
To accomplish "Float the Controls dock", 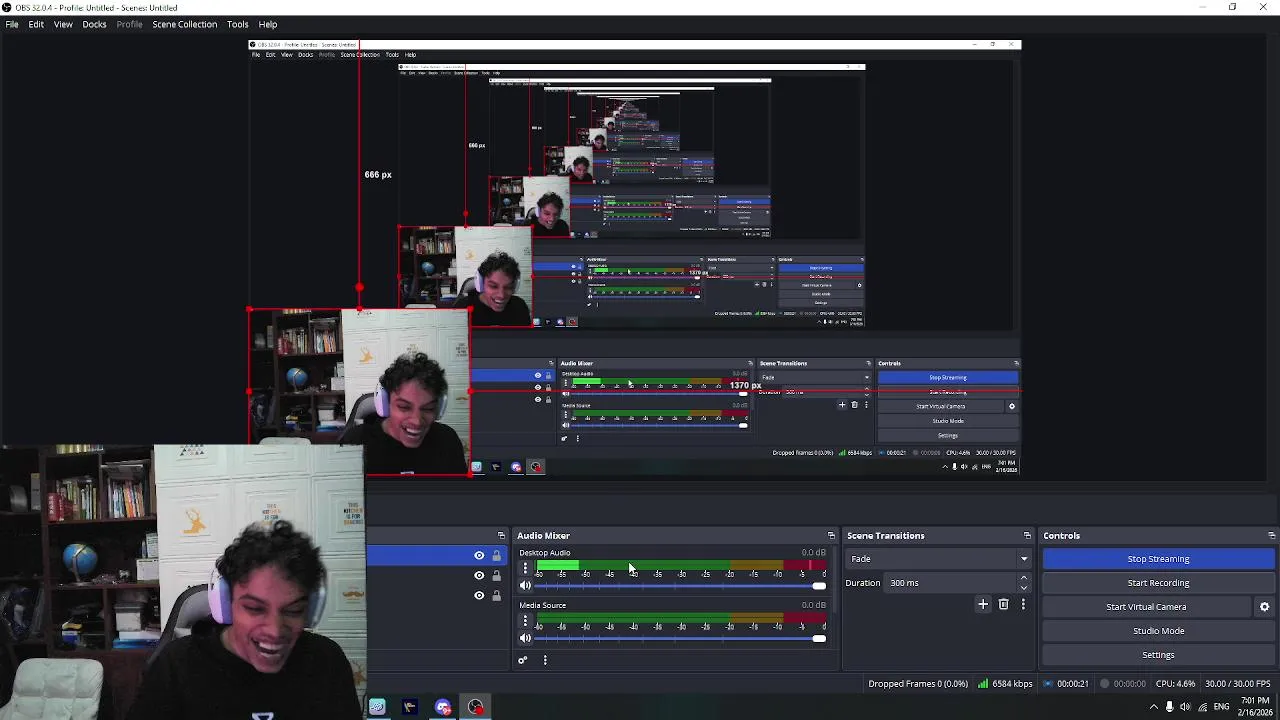I will click(1271, 536).
